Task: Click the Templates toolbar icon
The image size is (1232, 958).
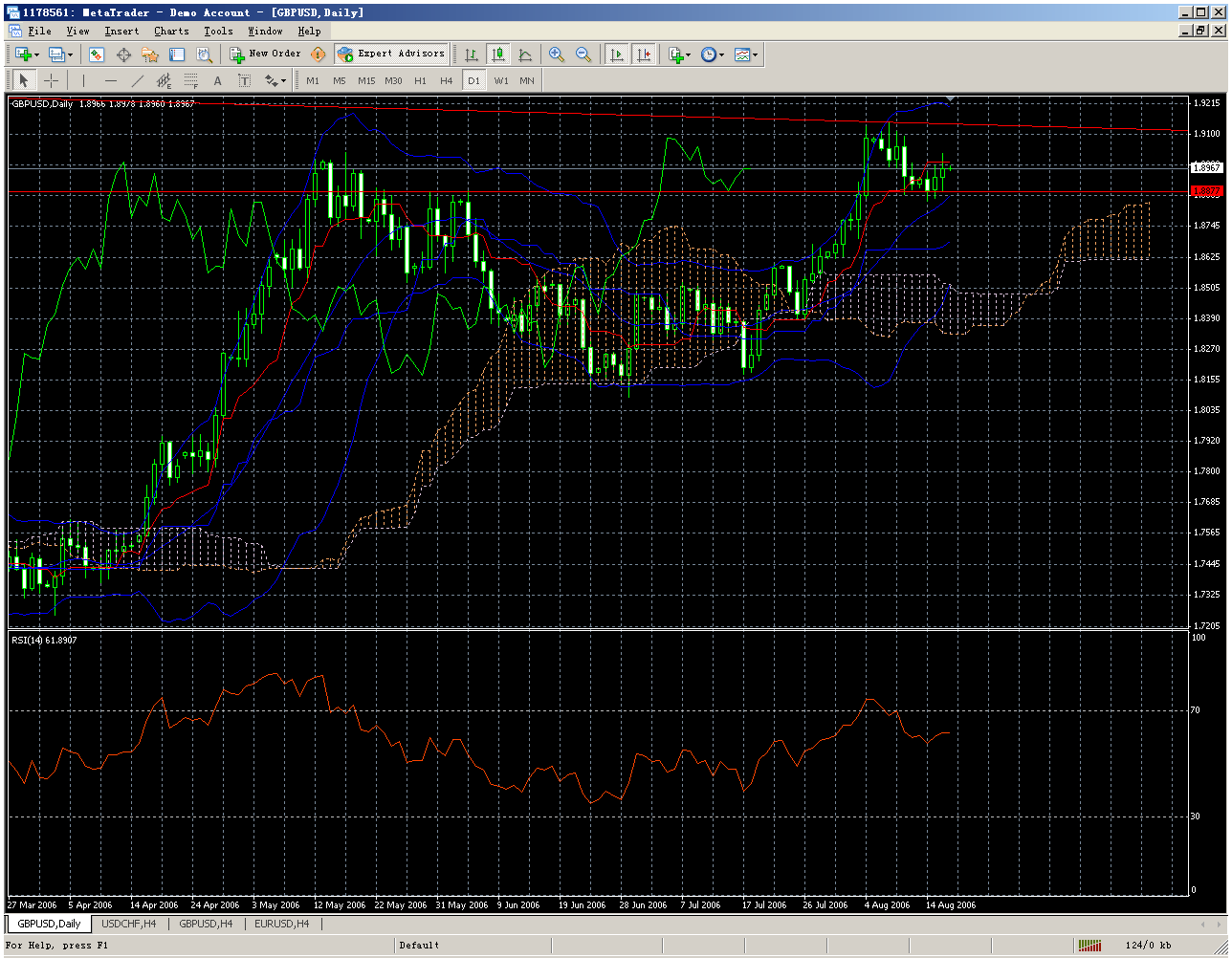Action: coord(742,54)
